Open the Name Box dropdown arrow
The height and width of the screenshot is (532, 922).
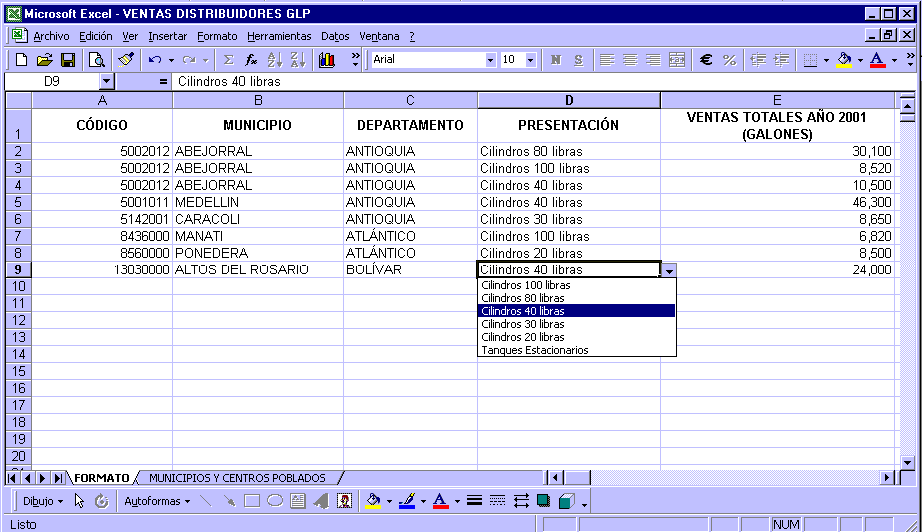pos(107,81)
